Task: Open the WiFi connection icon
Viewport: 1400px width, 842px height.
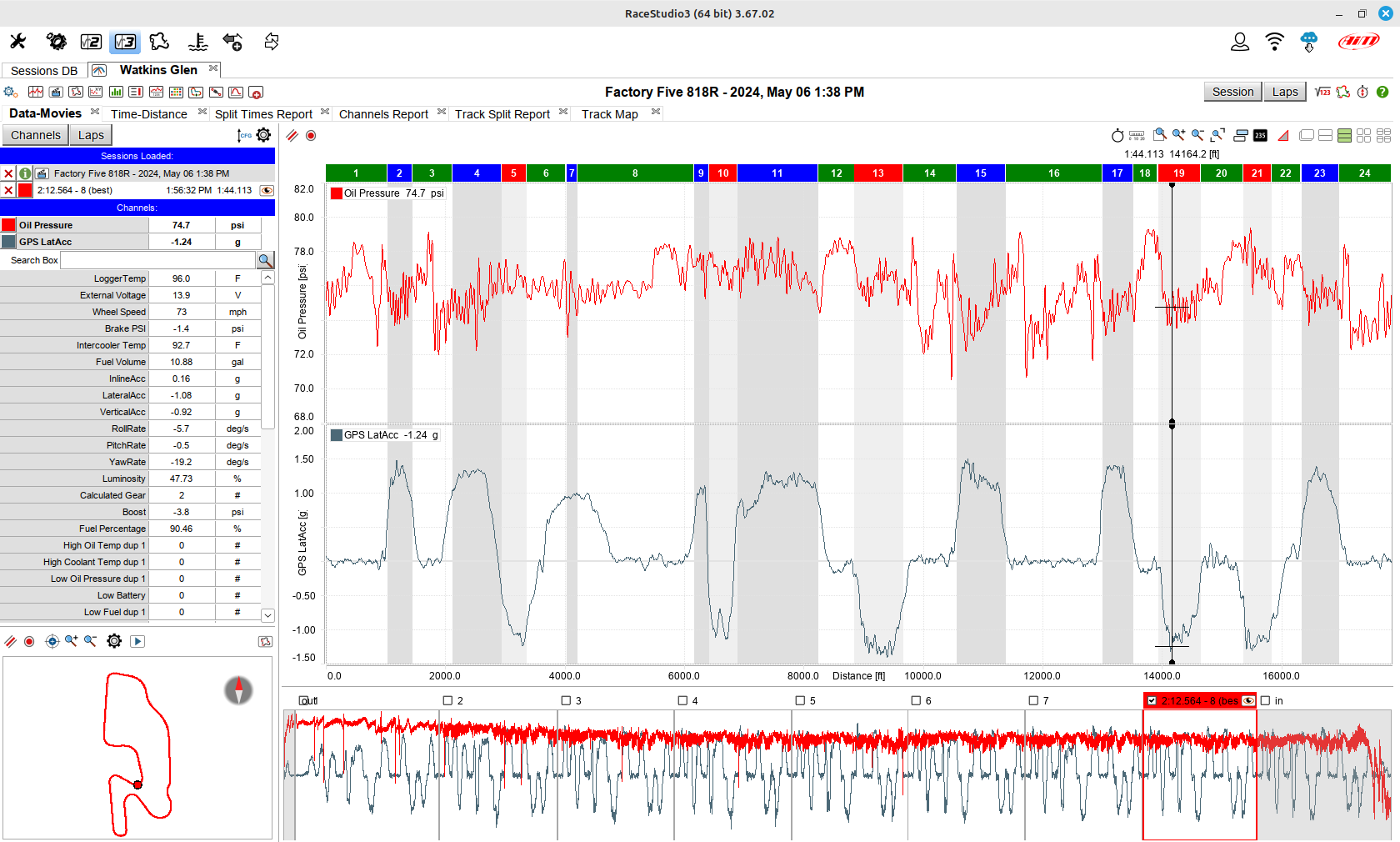Action: pyautogui.click(x=1274, y=42)
